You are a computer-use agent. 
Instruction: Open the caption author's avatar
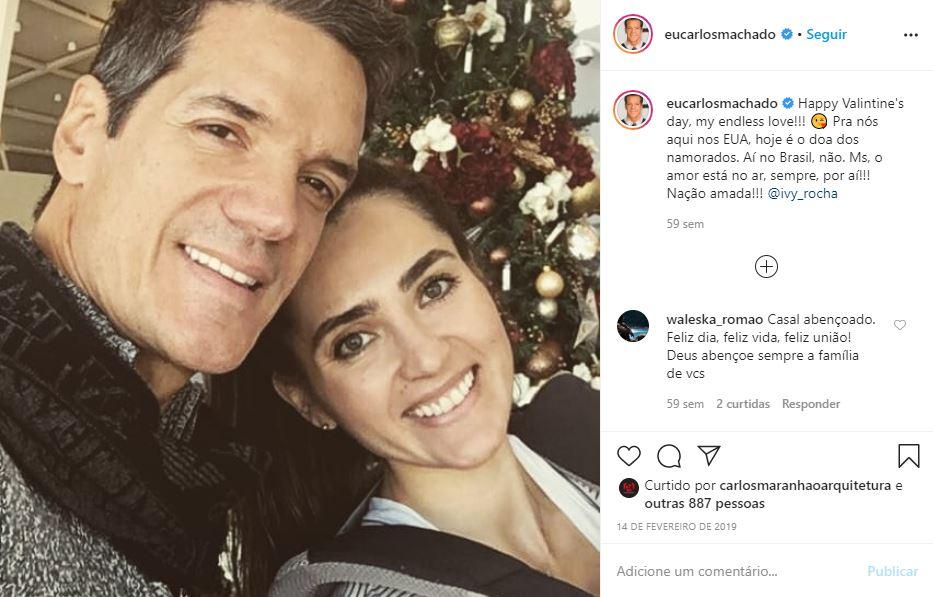633,110
